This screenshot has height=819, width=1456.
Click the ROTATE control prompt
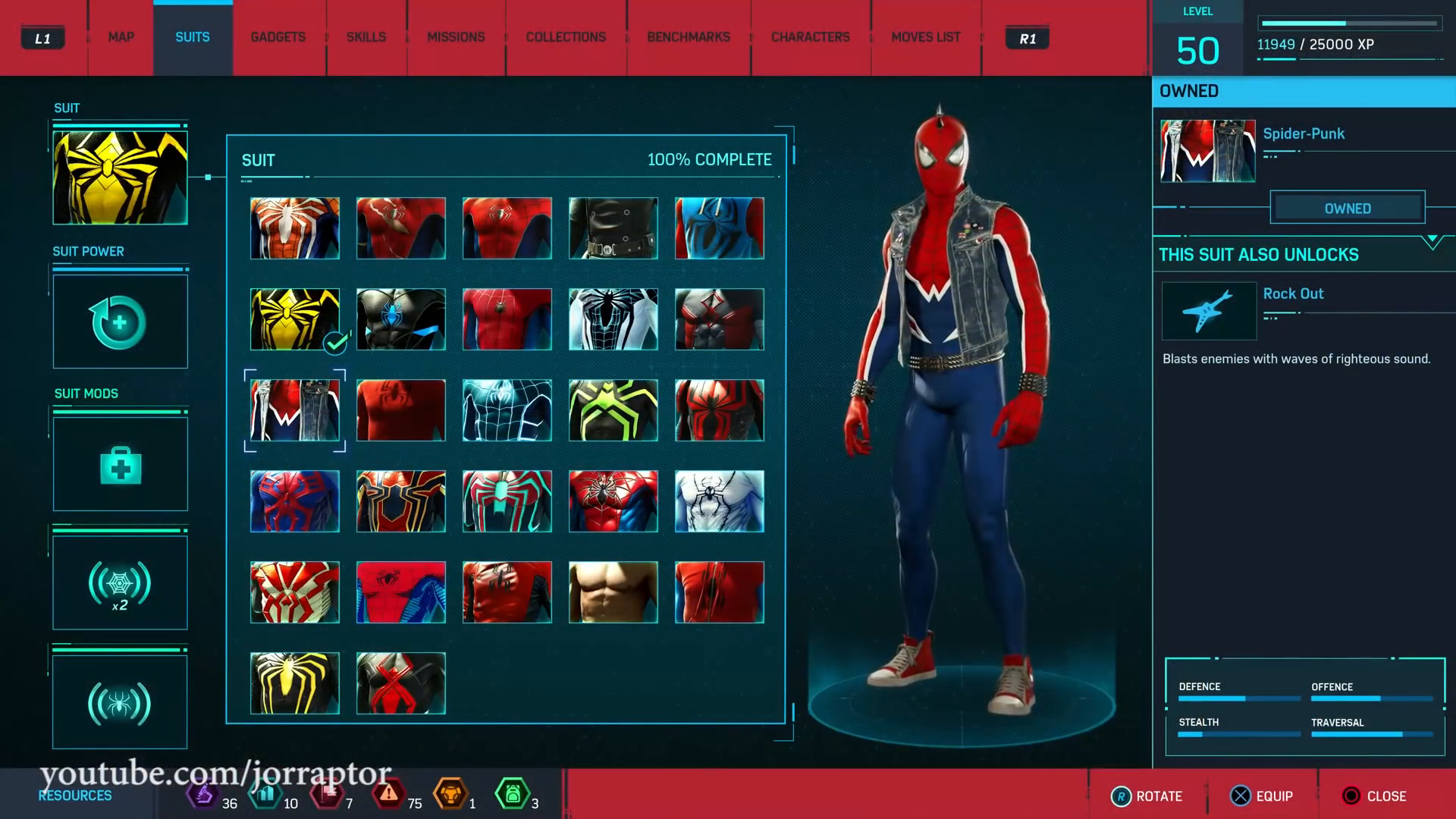1147,796
